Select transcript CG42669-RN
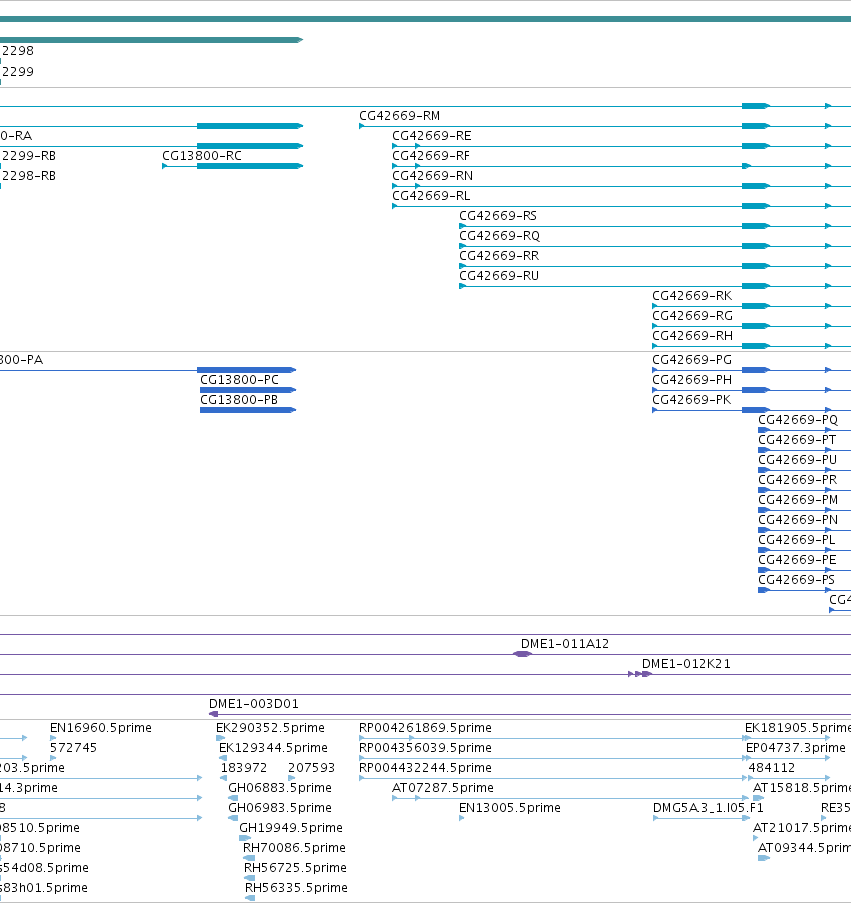Viewport: 851px width, 903px height. 432,176
